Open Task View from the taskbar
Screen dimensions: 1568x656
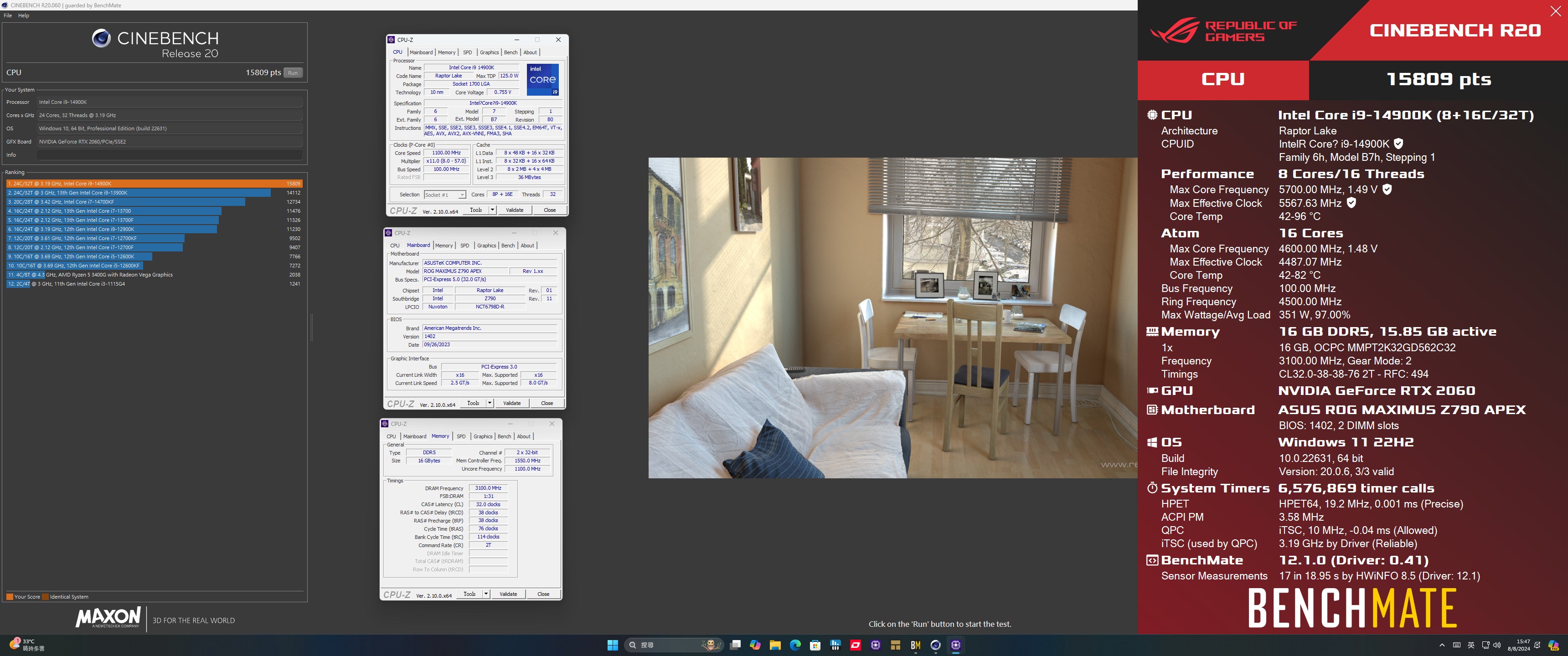tap(735, 645)
